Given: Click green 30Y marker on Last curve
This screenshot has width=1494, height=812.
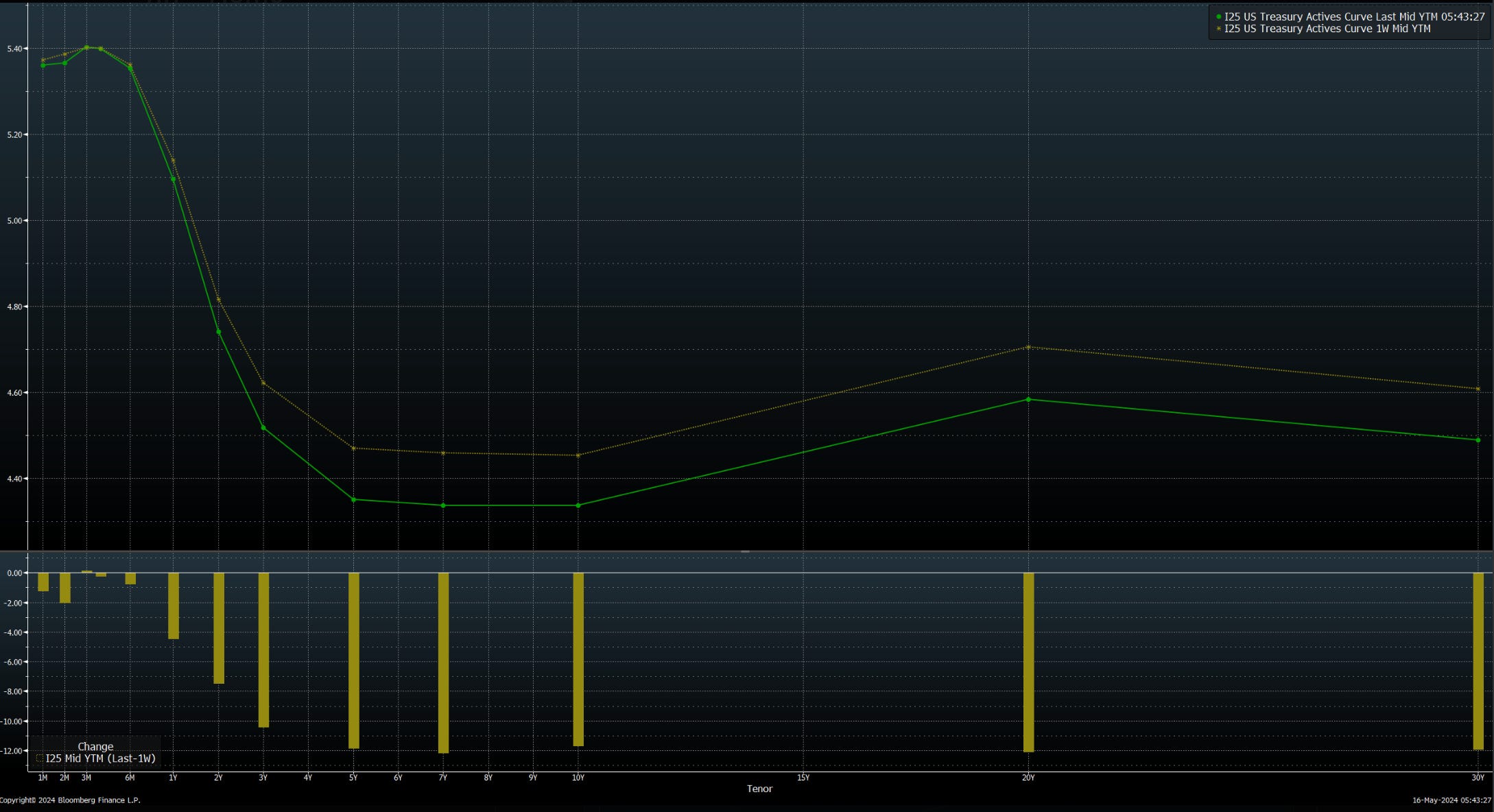Looking at the screenshot, I should (1478, 440).
